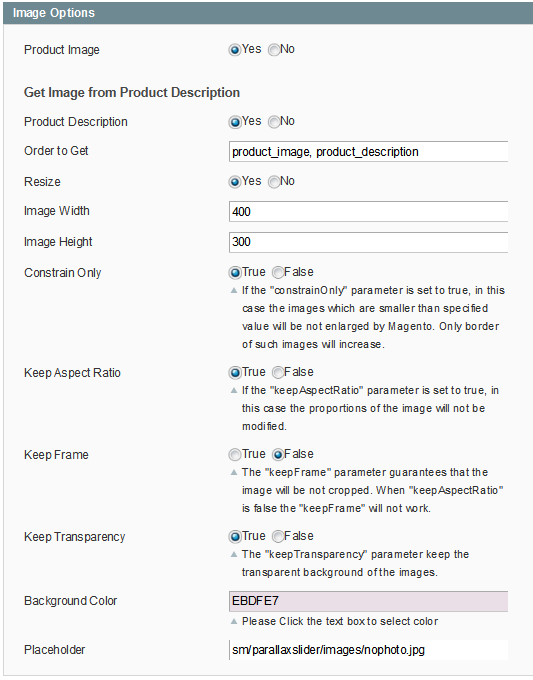Select True for Keep Transparency
533x680 pixels.
click(235, 536)
